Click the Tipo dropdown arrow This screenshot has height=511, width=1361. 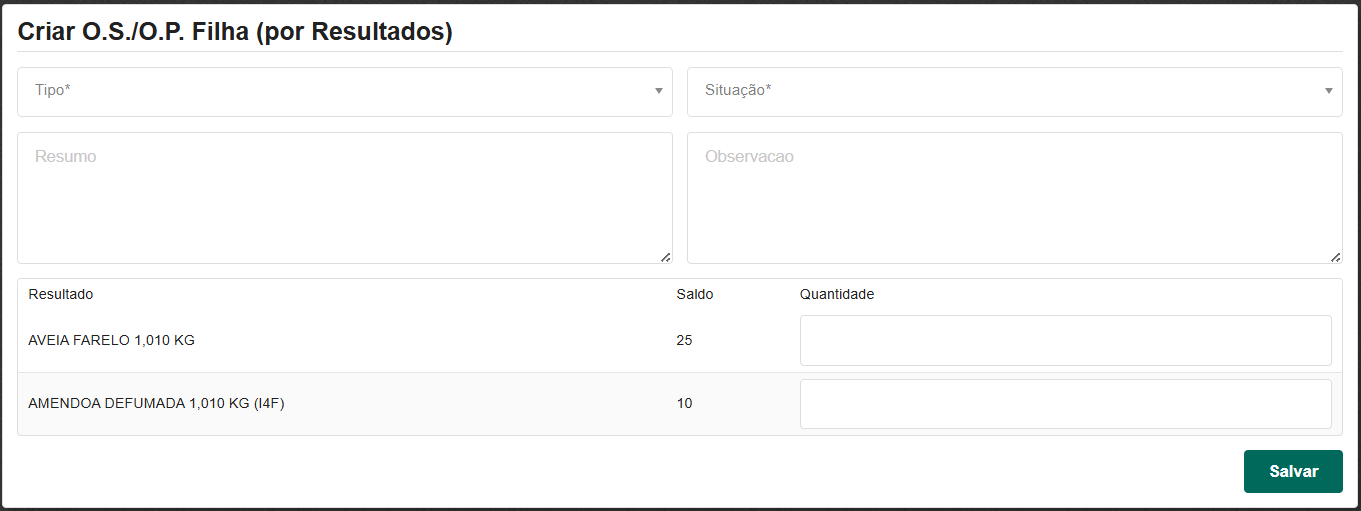tap(658, 91)
